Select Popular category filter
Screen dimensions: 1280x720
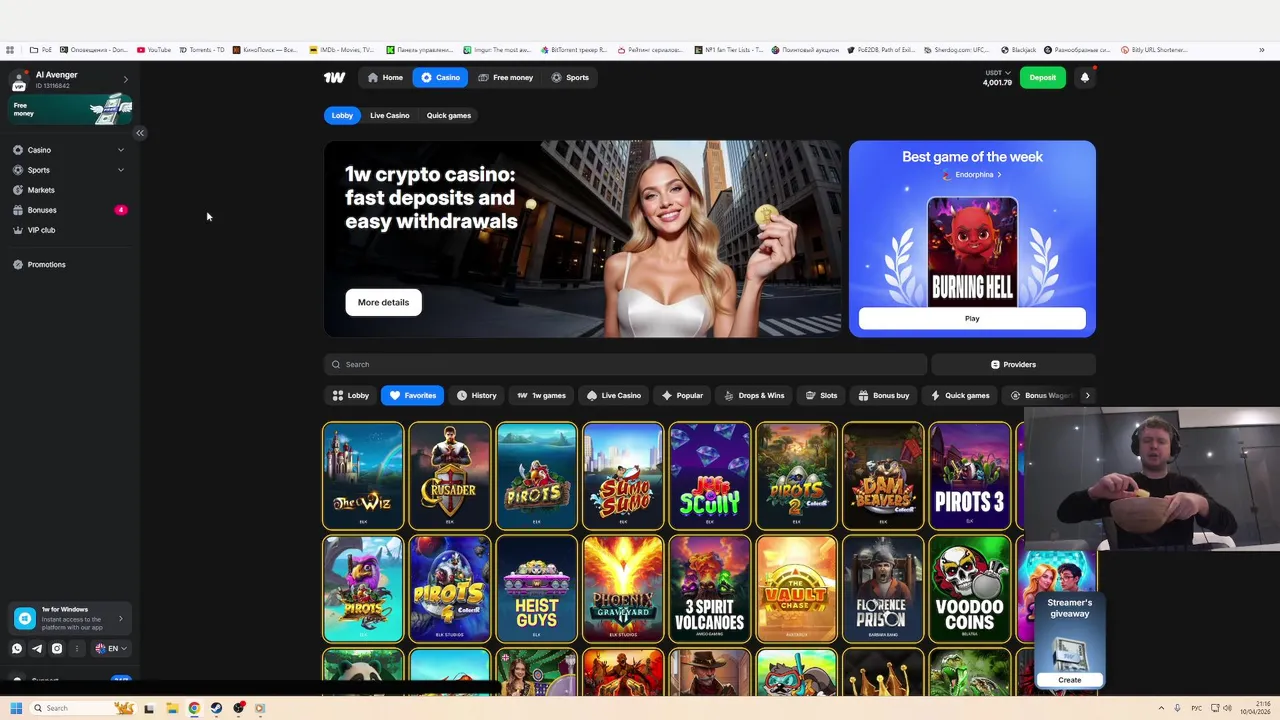click(682, 395)
